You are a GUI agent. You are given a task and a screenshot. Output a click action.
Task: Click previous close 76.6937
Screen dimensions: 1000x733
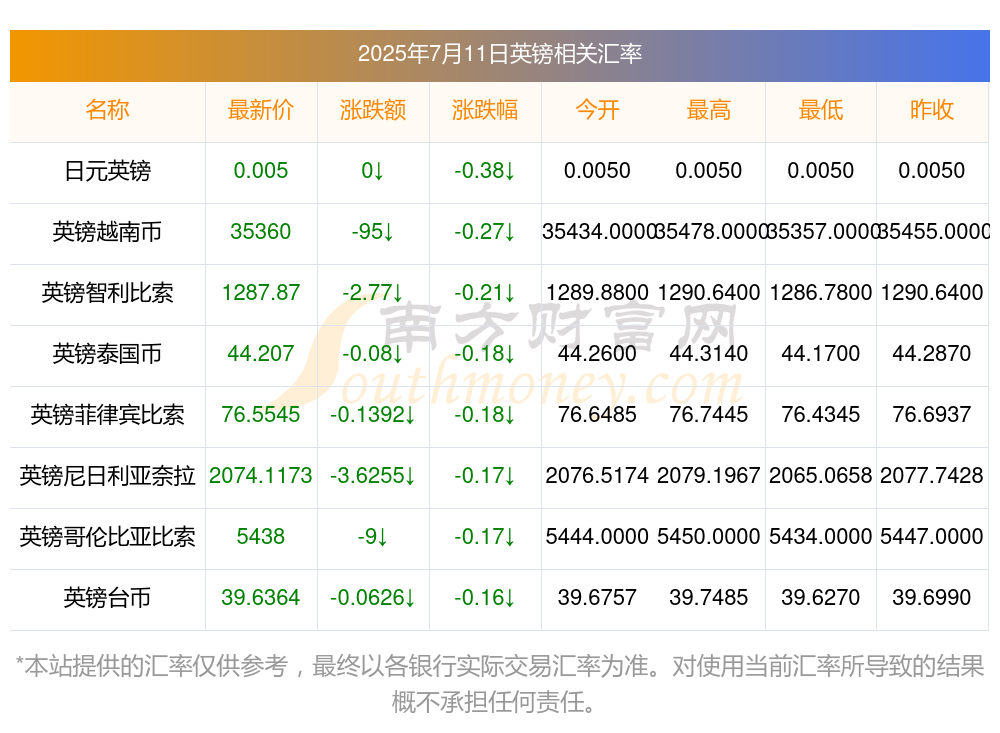coord(932,415)
